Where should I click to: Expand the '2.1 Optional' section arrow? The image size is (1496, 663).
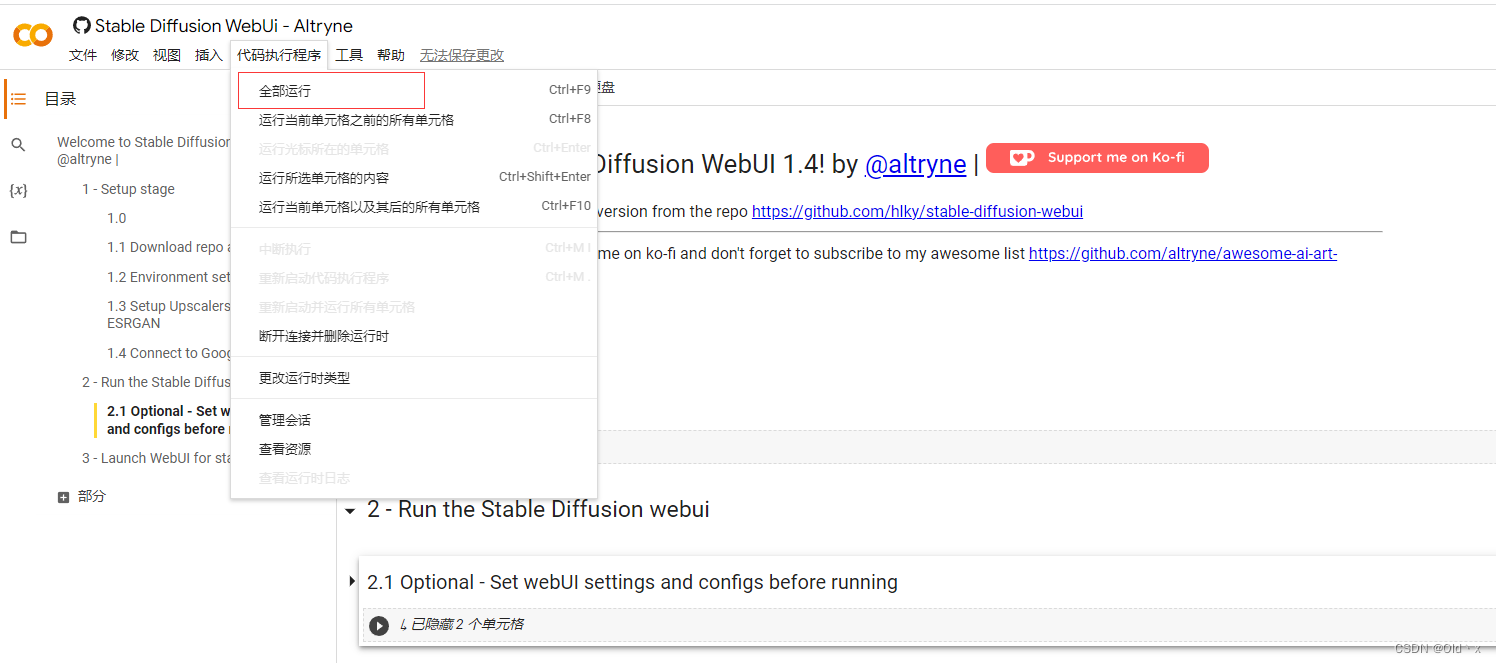352,582
